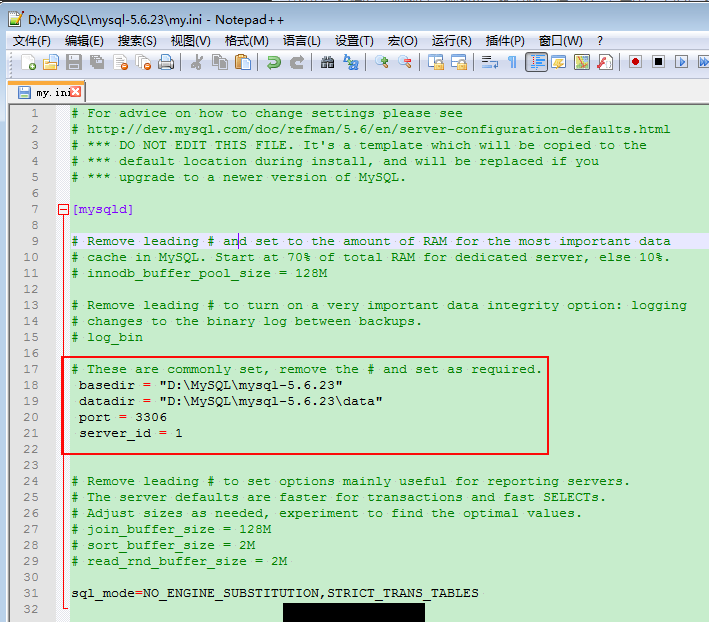Create a new file with the New icon

(28, 62)
